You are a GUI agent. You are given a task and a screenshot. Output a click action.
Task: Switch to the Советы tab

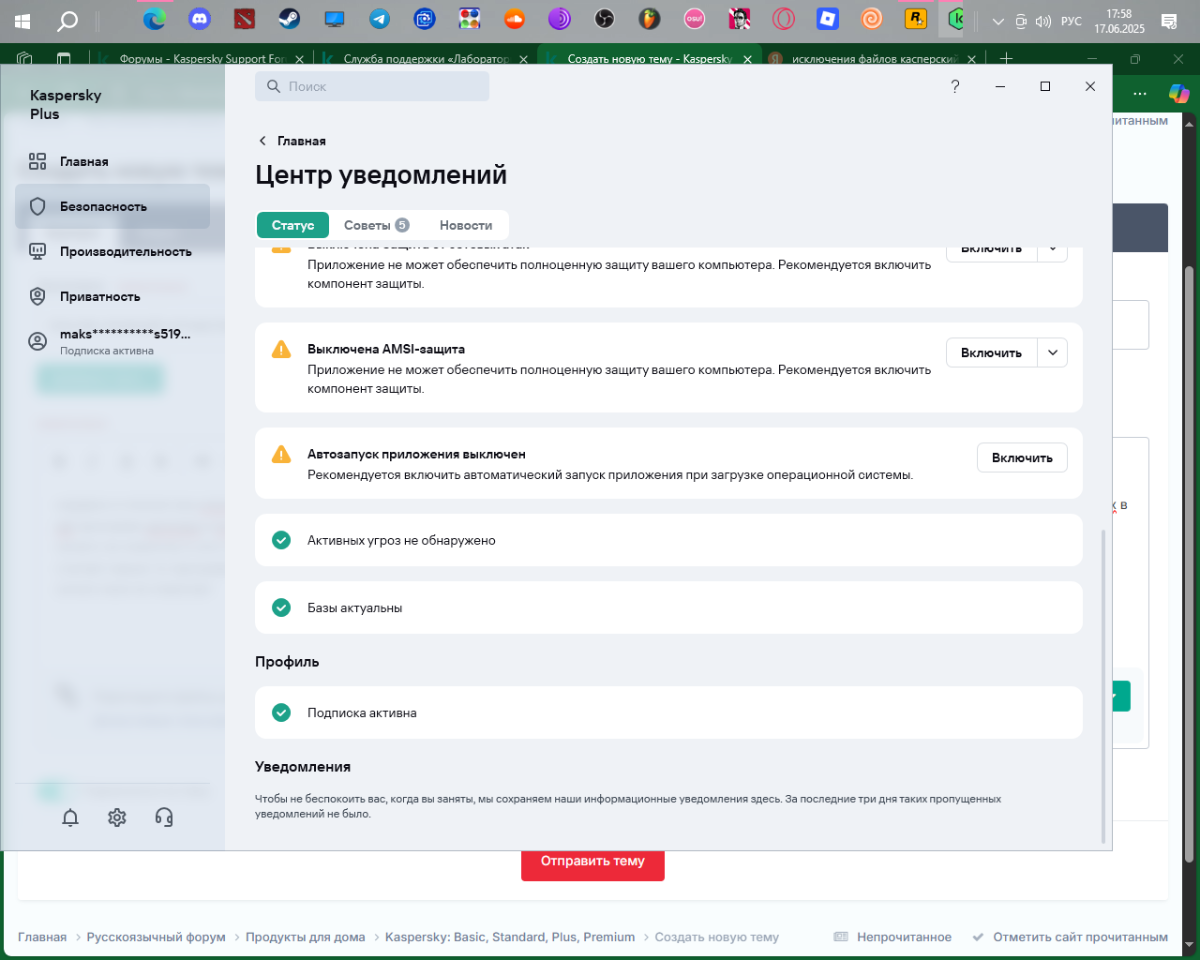[x=376, y=225]
